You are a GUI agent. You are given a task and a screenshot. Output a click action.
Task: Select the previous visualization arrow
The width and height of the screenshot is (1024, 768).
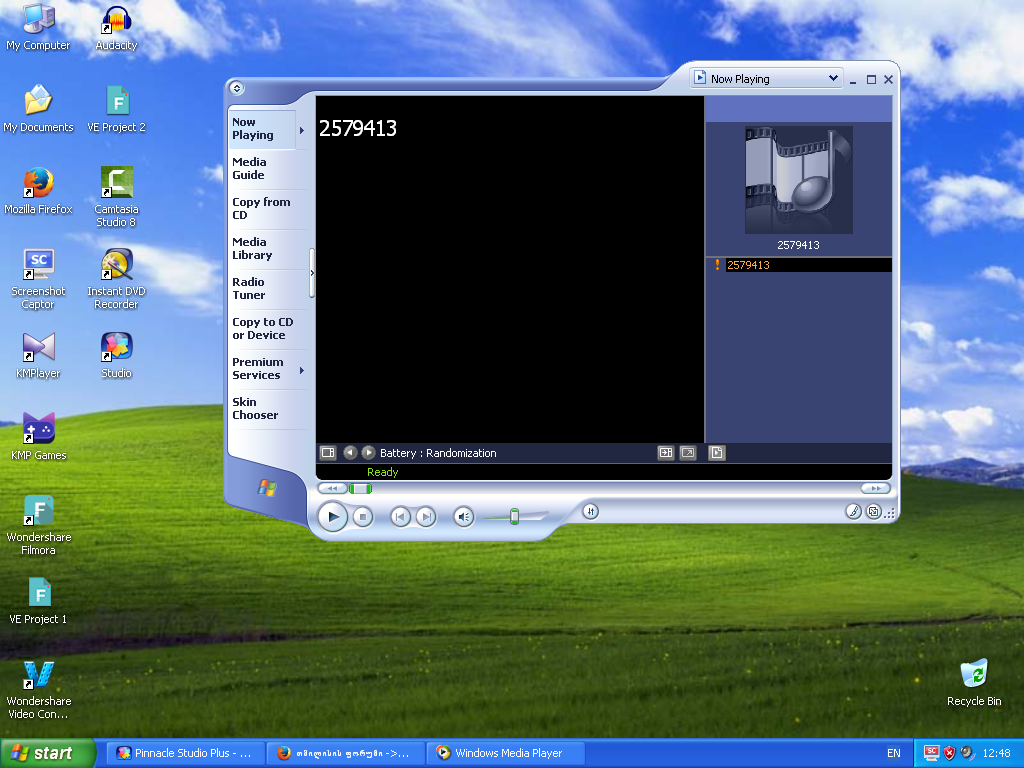pyautogui.click(x=350, y=453)
